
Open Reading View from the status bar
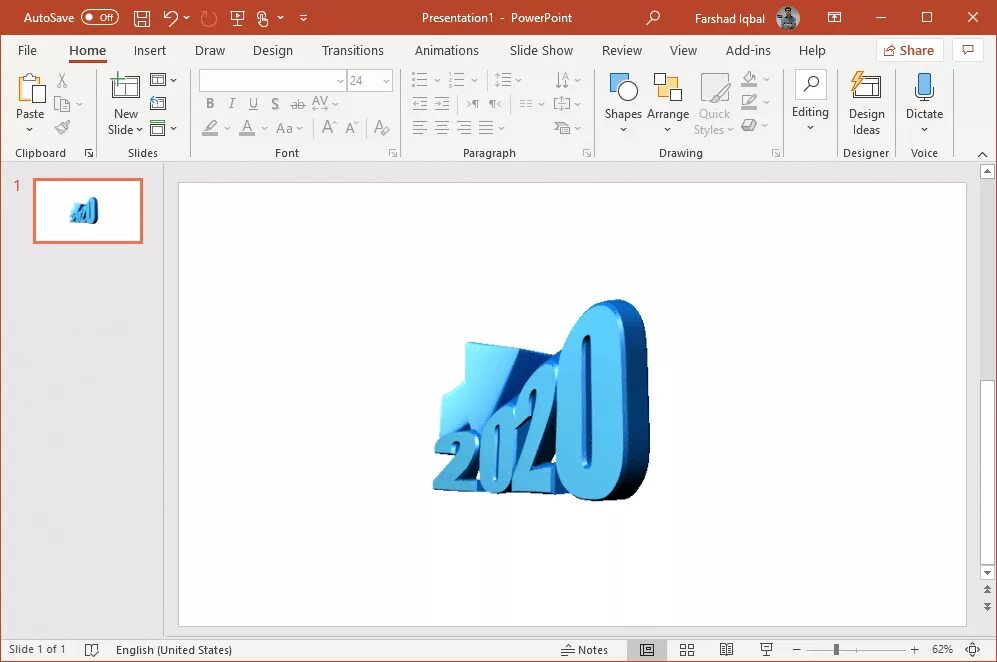[726, 649]
